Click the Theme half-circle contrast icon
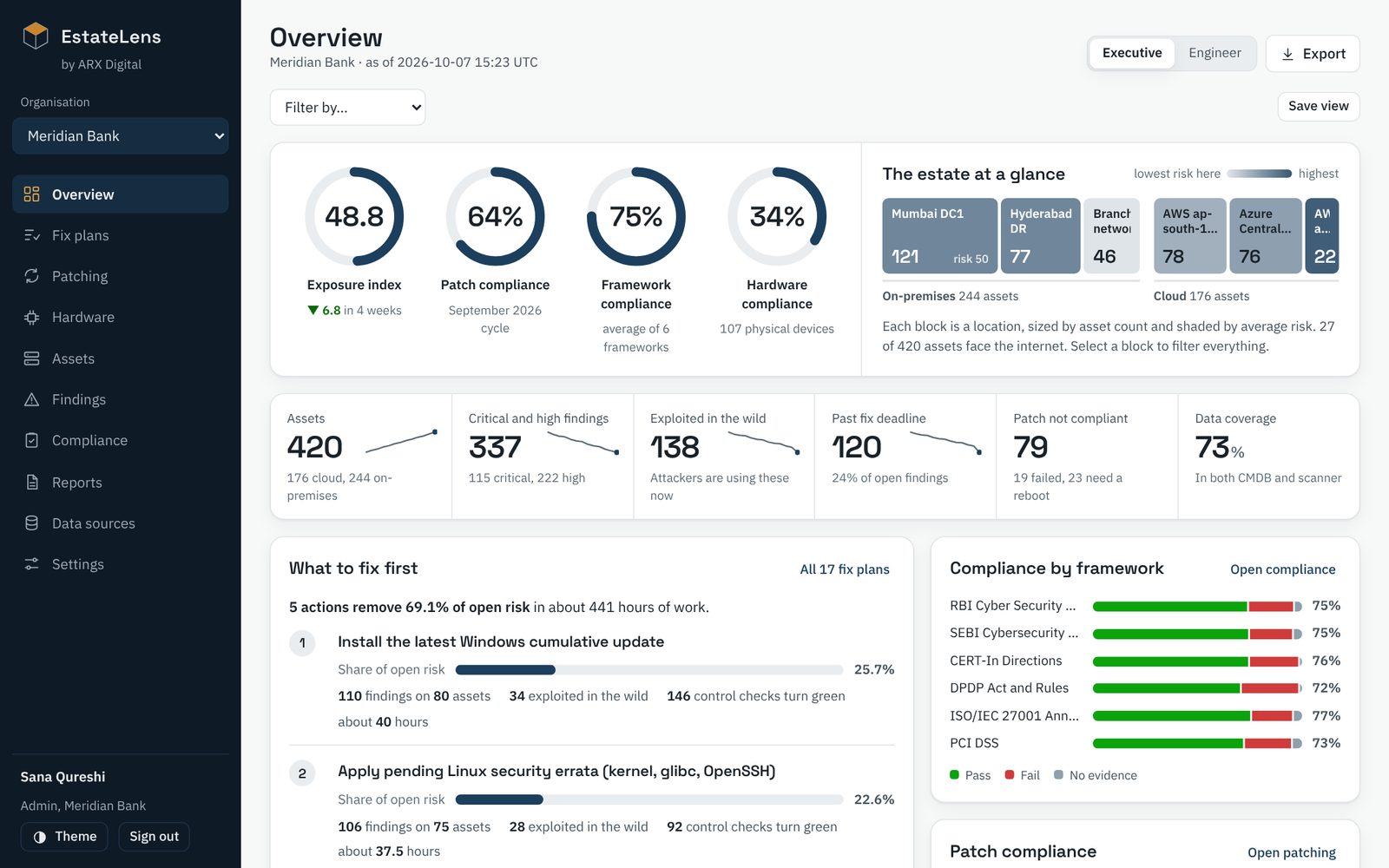 39,837
